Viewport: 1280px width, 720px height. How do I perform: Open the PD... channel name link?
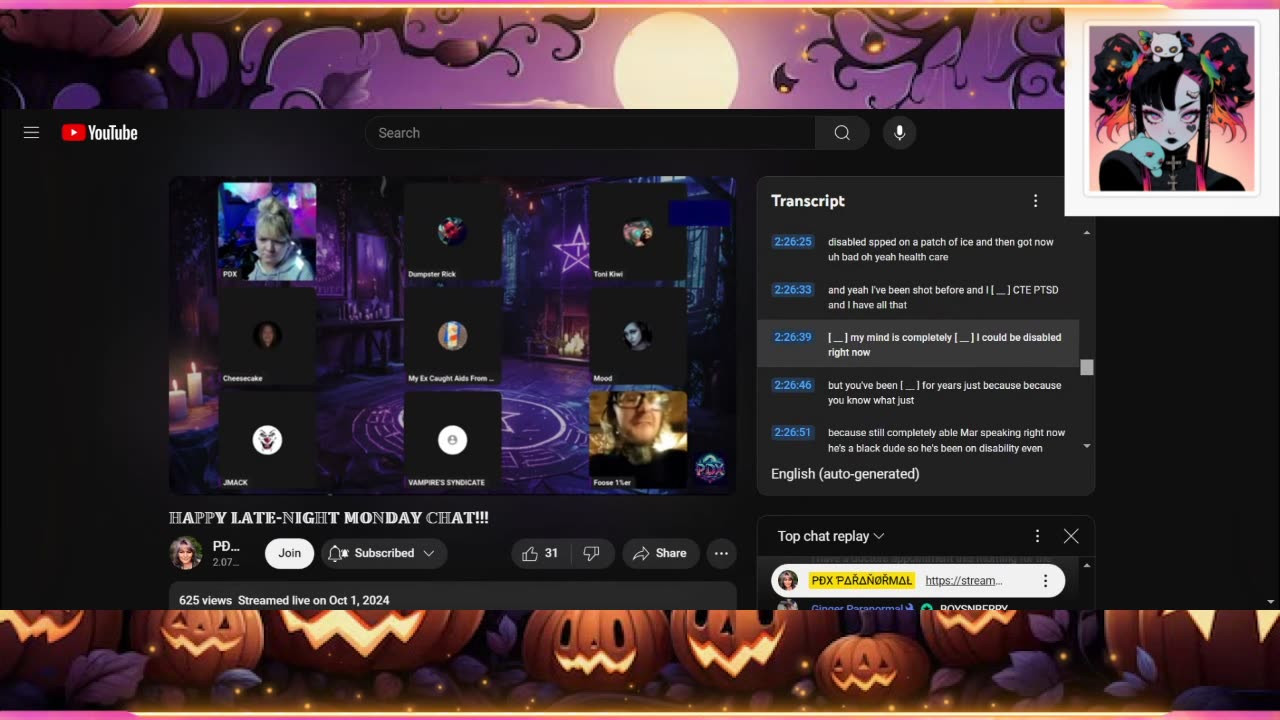226,546
